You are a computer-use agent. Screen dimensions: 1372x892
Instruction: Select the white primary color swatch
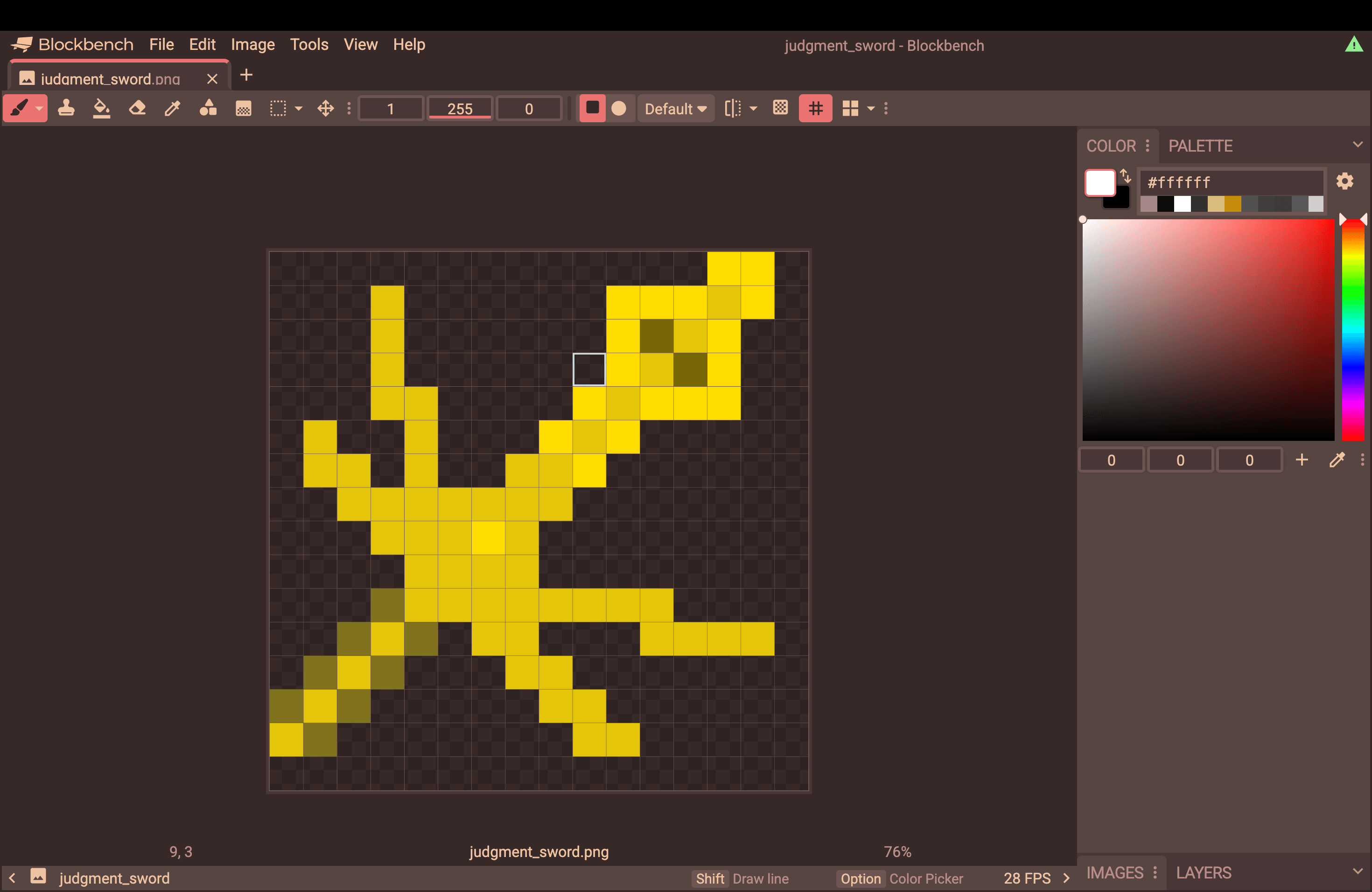(x=1099, y=183)
